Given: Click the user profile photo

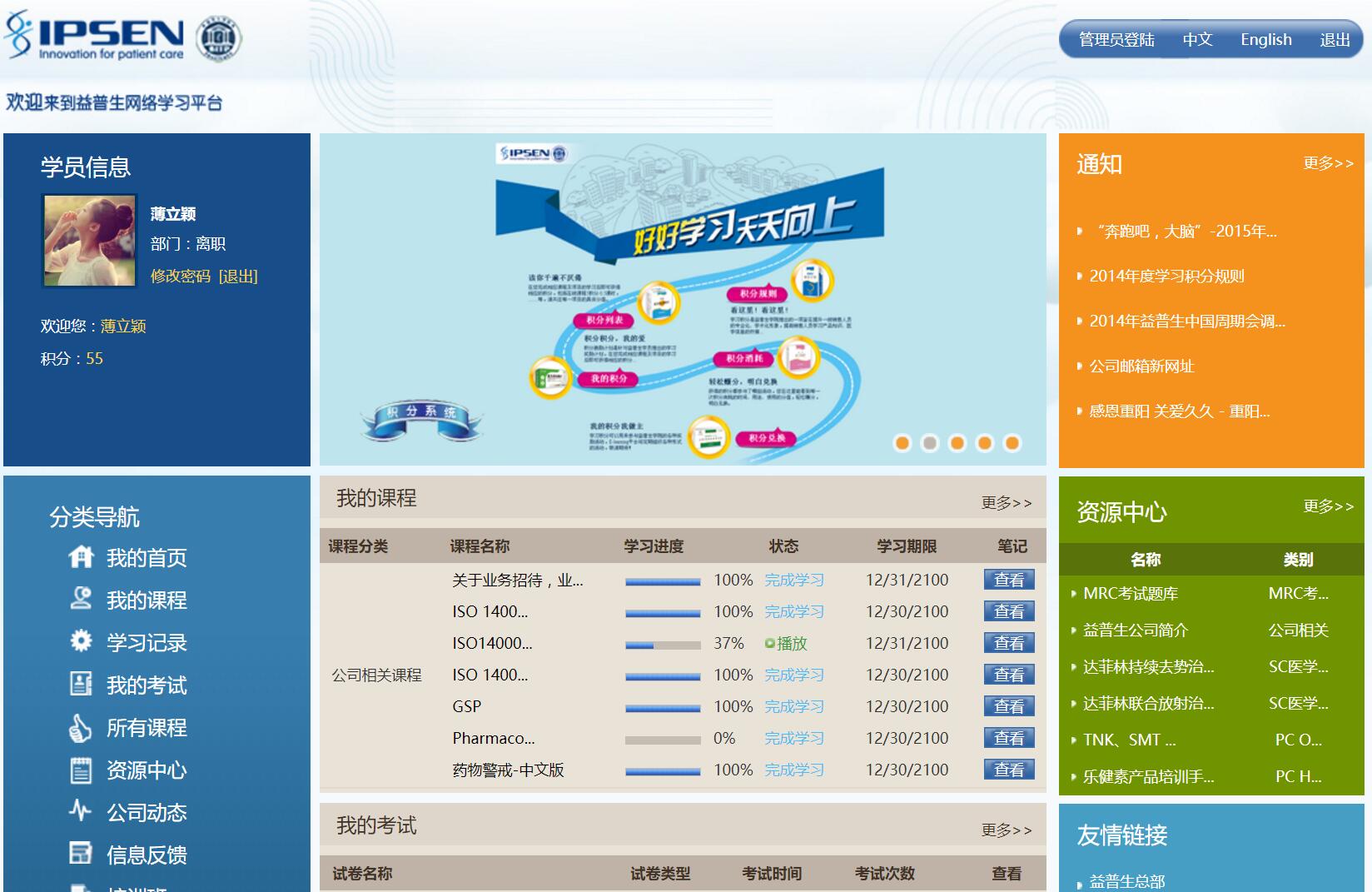Looking at the screenshot, I should pyautogui.click(x=90, y=241).
